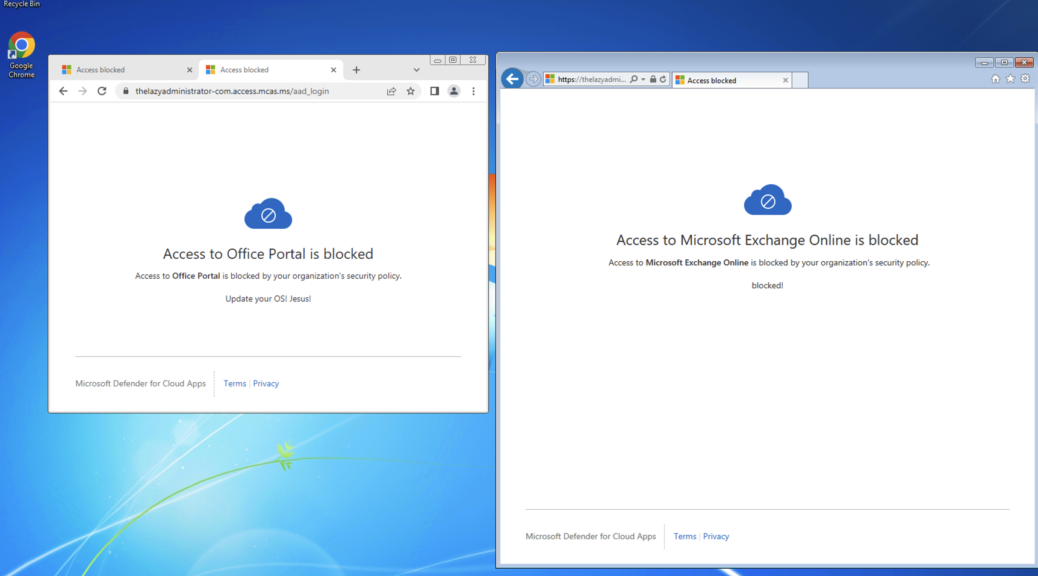1038x576 pixels.
Task: Click Chrome forward navigation arrow
Action: click(x=82, y=91)
